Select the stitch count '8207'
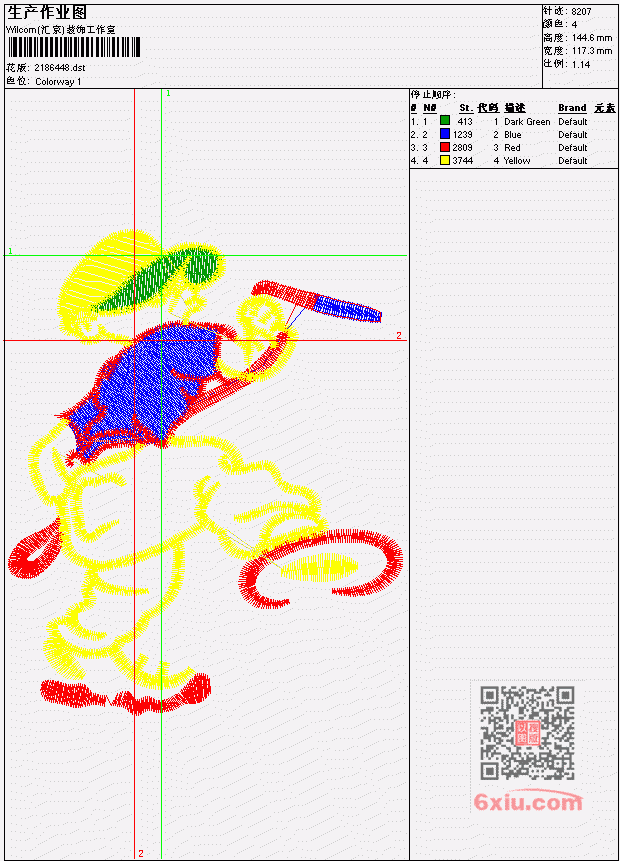 click(581, 12)
